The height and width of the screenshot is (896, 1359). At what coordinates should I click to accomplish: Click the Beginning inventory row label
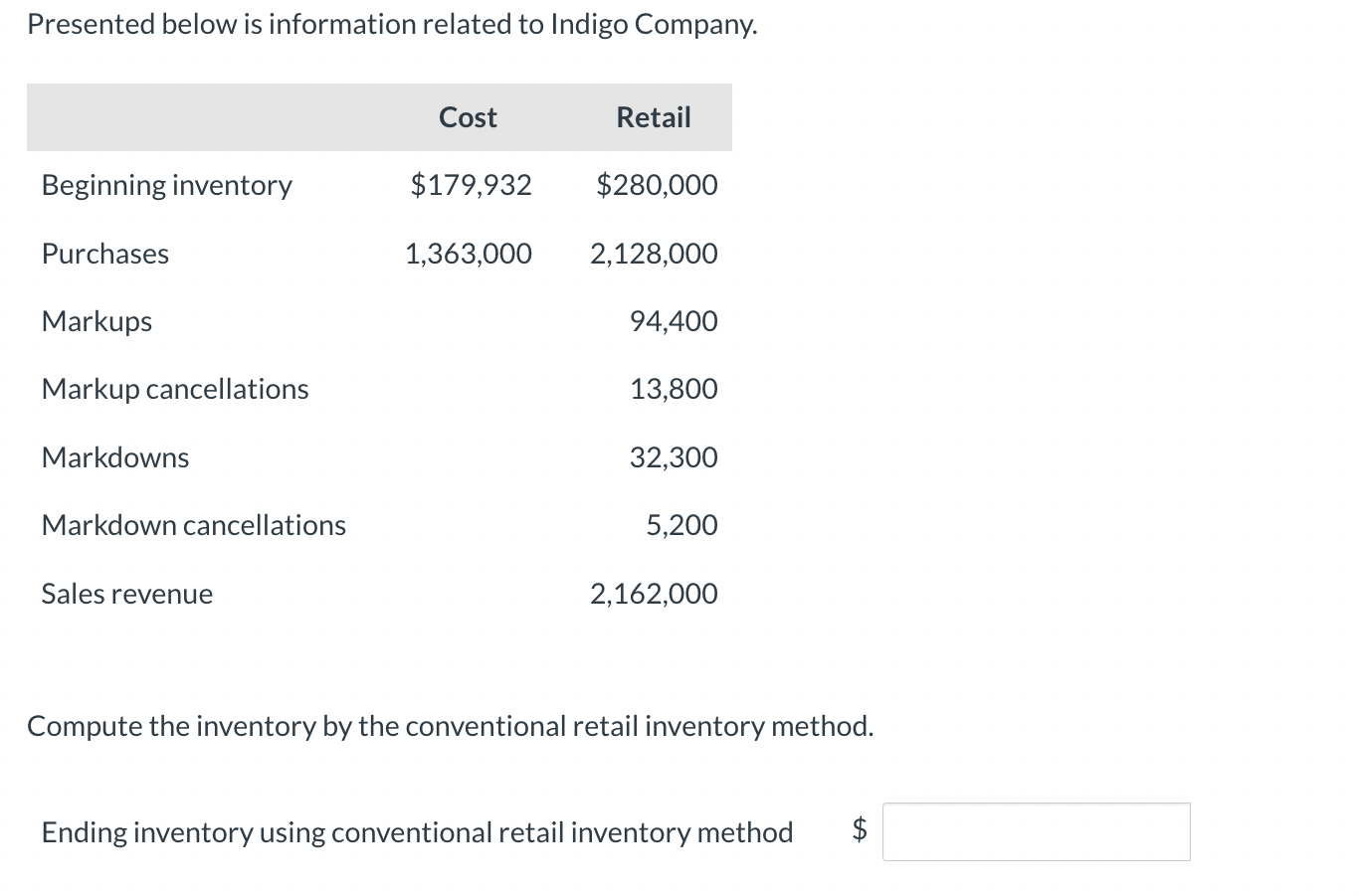coord(166,185)
